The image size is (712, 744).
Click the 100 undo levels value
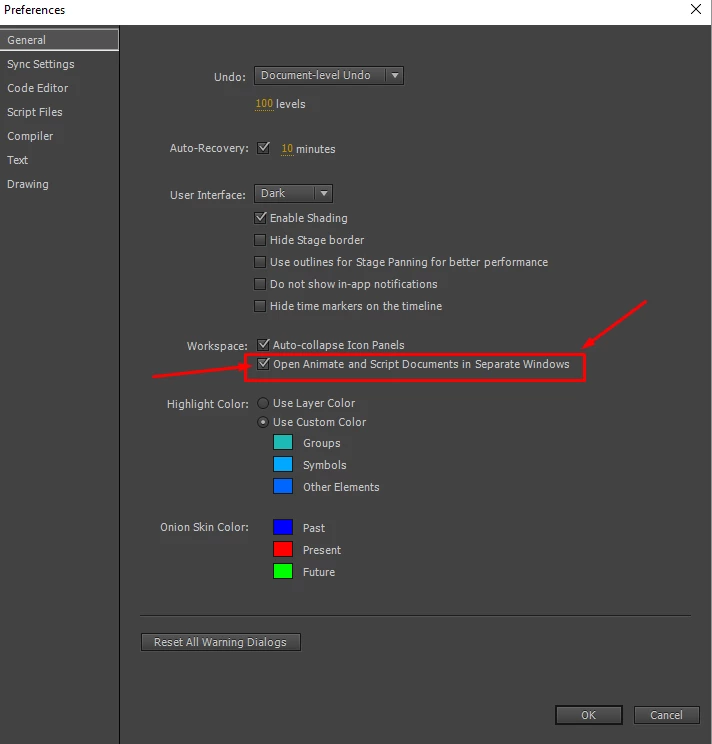(x=264, y=103)
